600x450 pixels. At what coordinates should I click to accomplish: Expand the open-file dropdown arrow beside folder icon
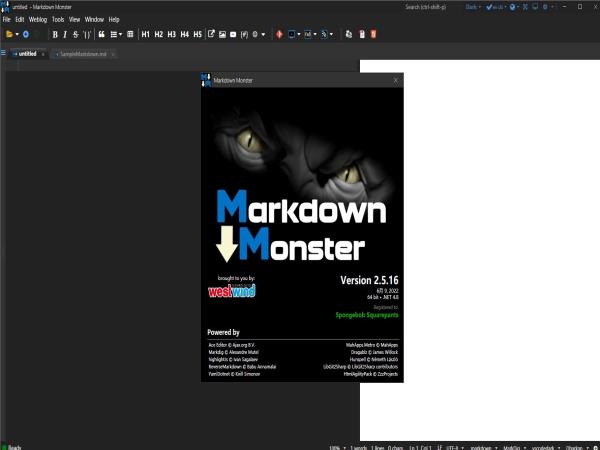click(17, 34)
